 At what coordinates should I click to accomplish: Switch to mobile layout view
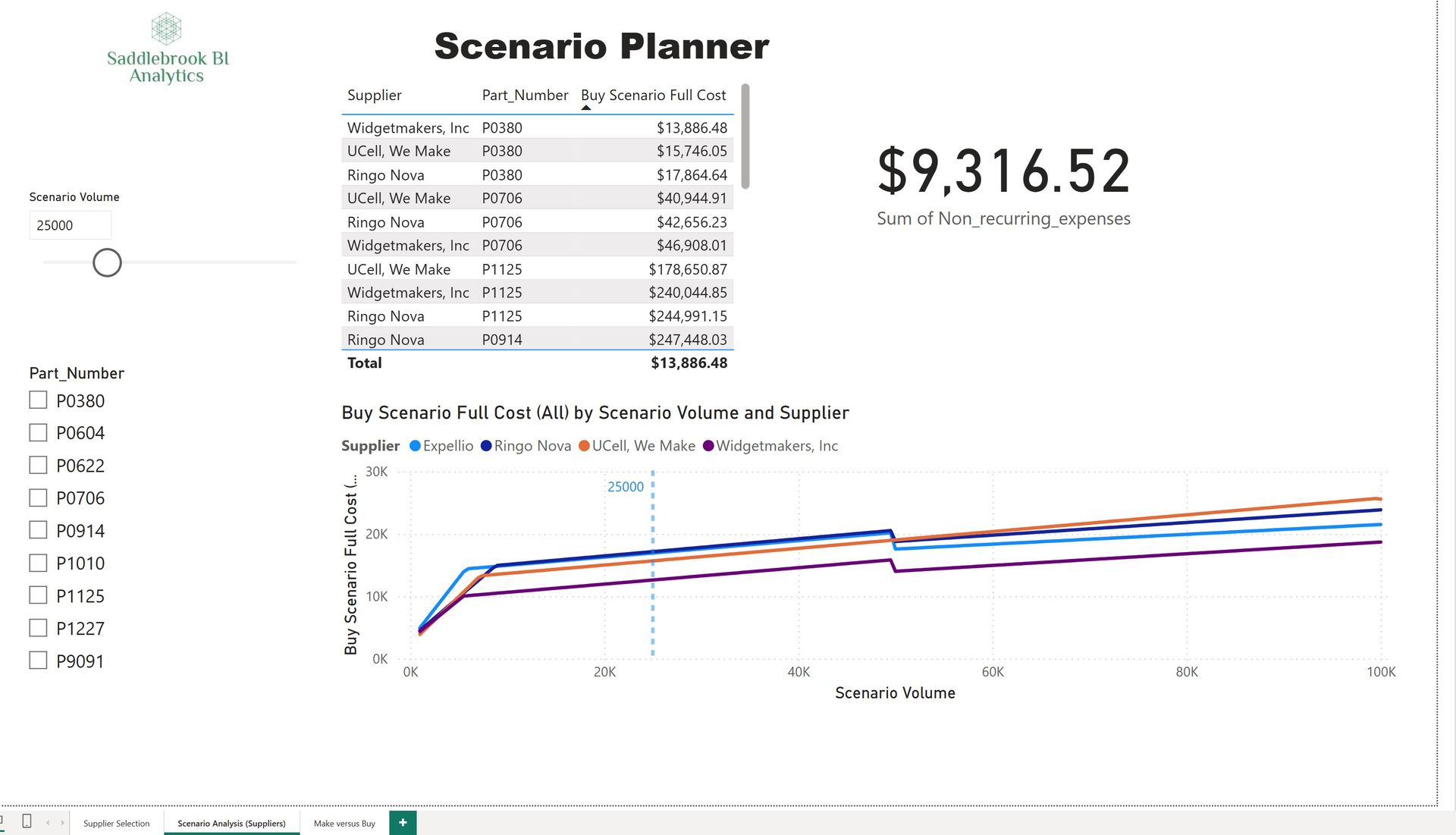(27, 821)
